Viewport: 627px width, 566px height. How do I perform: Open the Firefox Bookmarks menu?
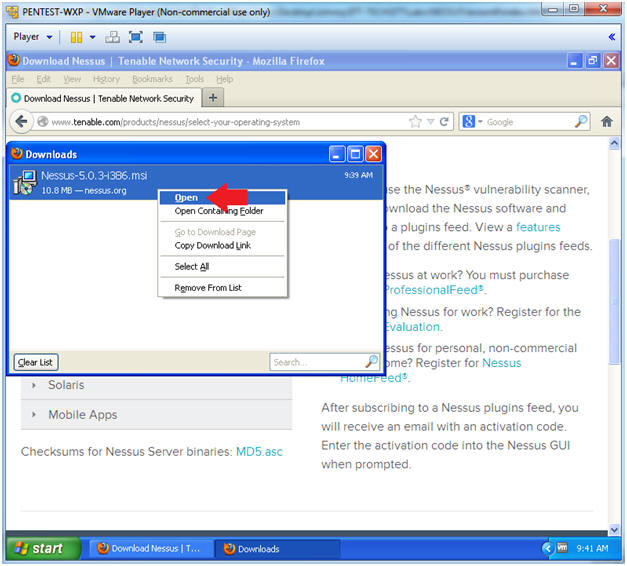click(152, 79)
